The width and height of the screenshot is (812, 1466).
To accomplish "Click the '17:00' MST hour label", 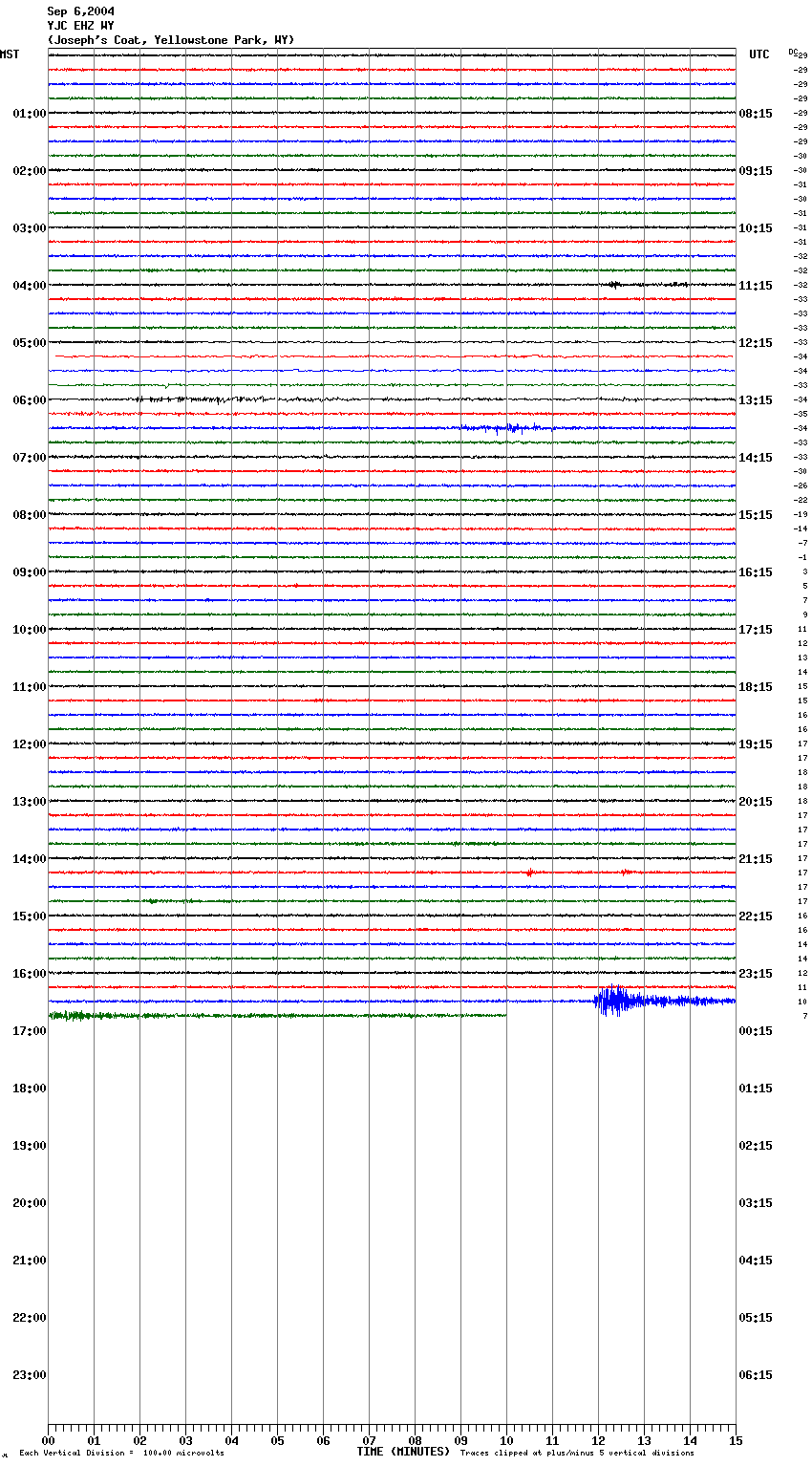I will [30, 1031].
